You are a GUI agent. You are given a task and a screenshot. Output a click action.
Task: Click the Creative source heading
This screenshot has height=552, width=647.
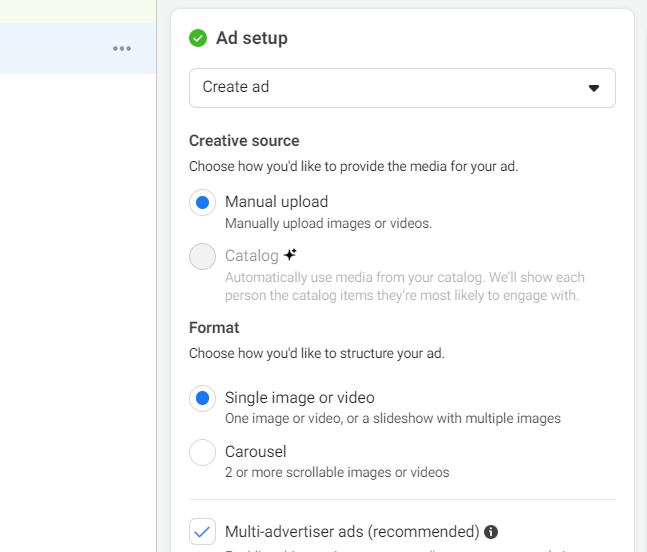pos(244,141)
